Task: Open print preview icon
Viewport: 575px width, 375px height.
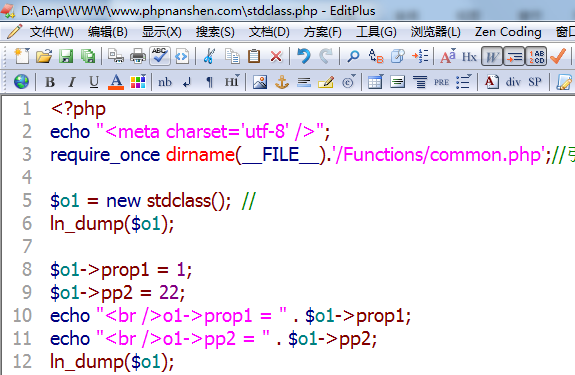Action: [116, 56]
